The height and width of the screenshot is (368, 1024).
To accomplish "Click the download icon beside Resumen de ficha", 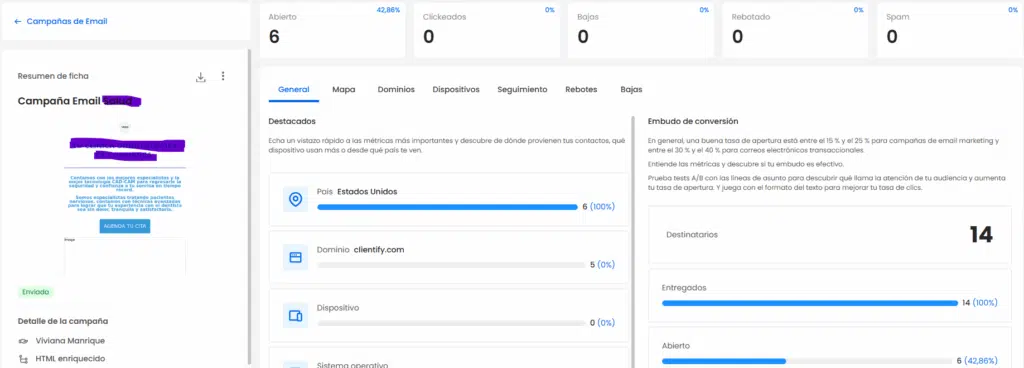I will [200, 77].
